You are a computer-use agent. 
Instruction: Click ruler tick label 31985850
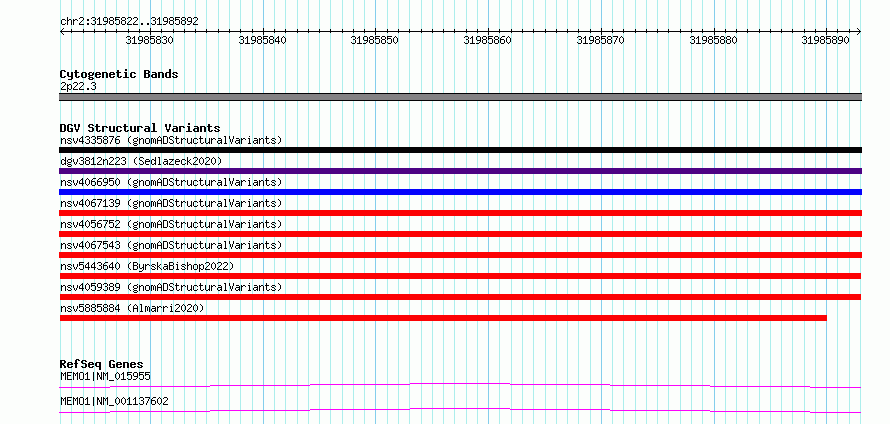(375, 40)
